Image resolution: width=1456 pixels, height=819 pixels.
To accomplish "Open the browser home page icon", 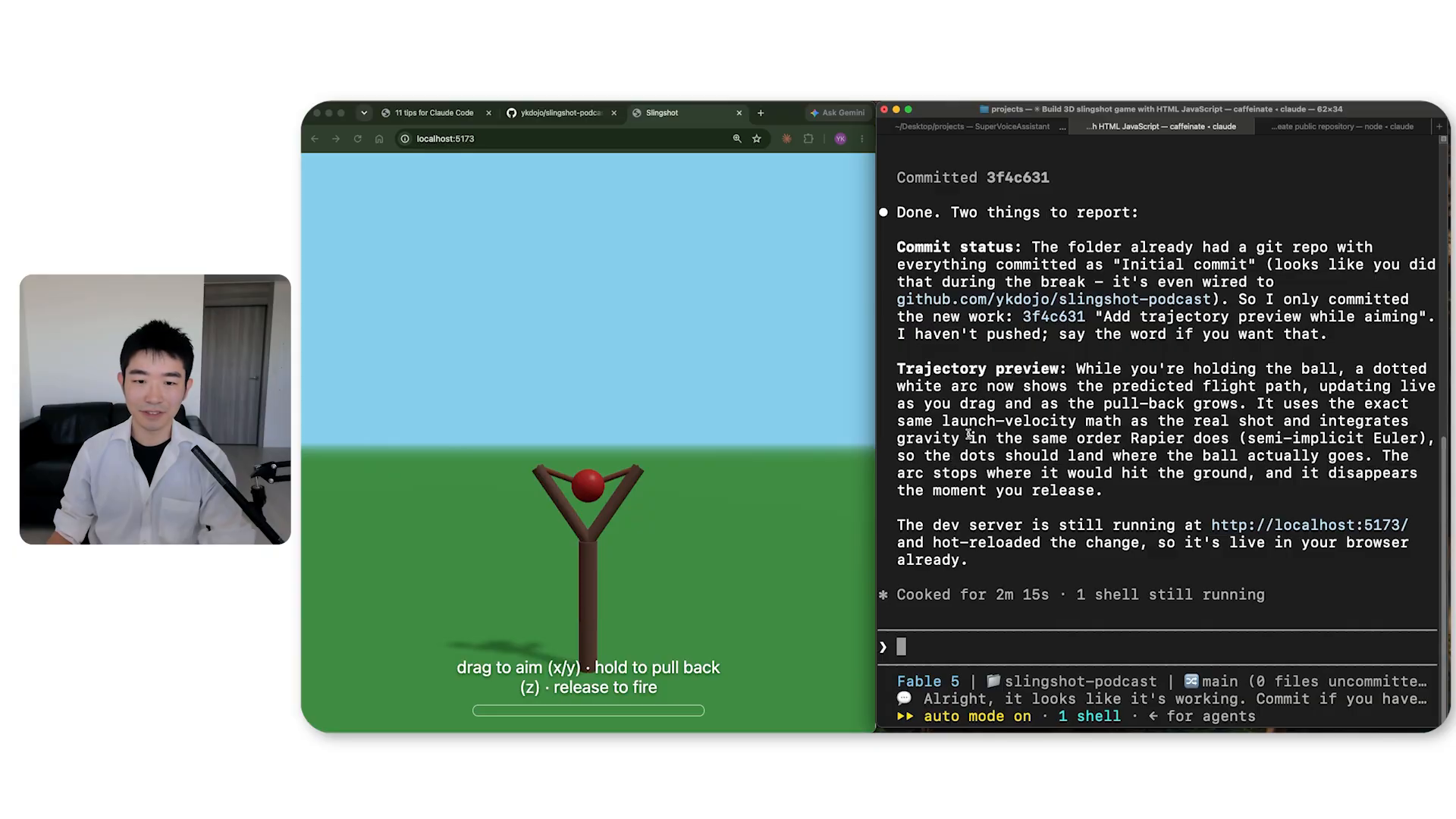I will click(x=379, y=139).
